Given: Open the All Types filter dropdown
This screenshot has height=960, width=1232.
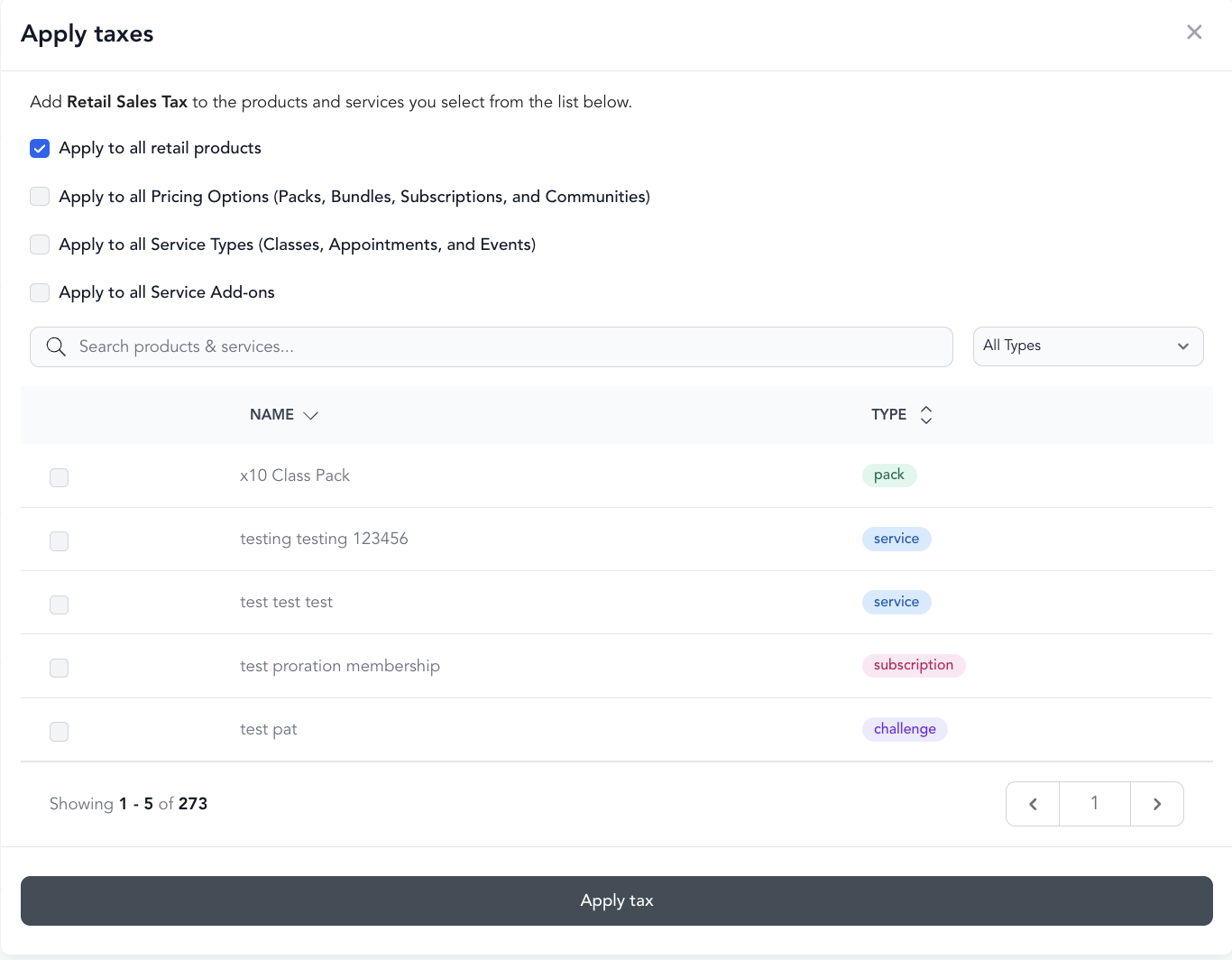Looking at the screenshot, I should pyautogui.click(x=1088, y=346).
